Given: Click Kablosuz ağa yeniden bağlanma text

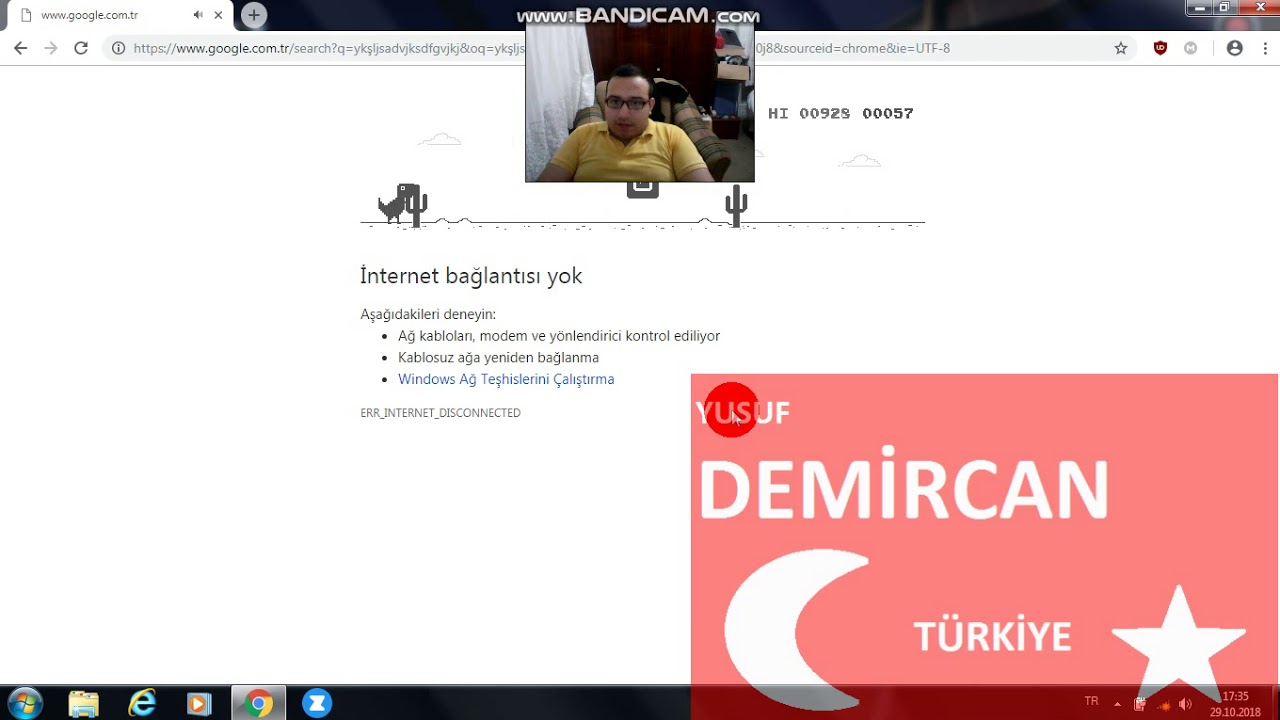Looking at the screenshot, I should pyautogui.click(x=498, y=358).
